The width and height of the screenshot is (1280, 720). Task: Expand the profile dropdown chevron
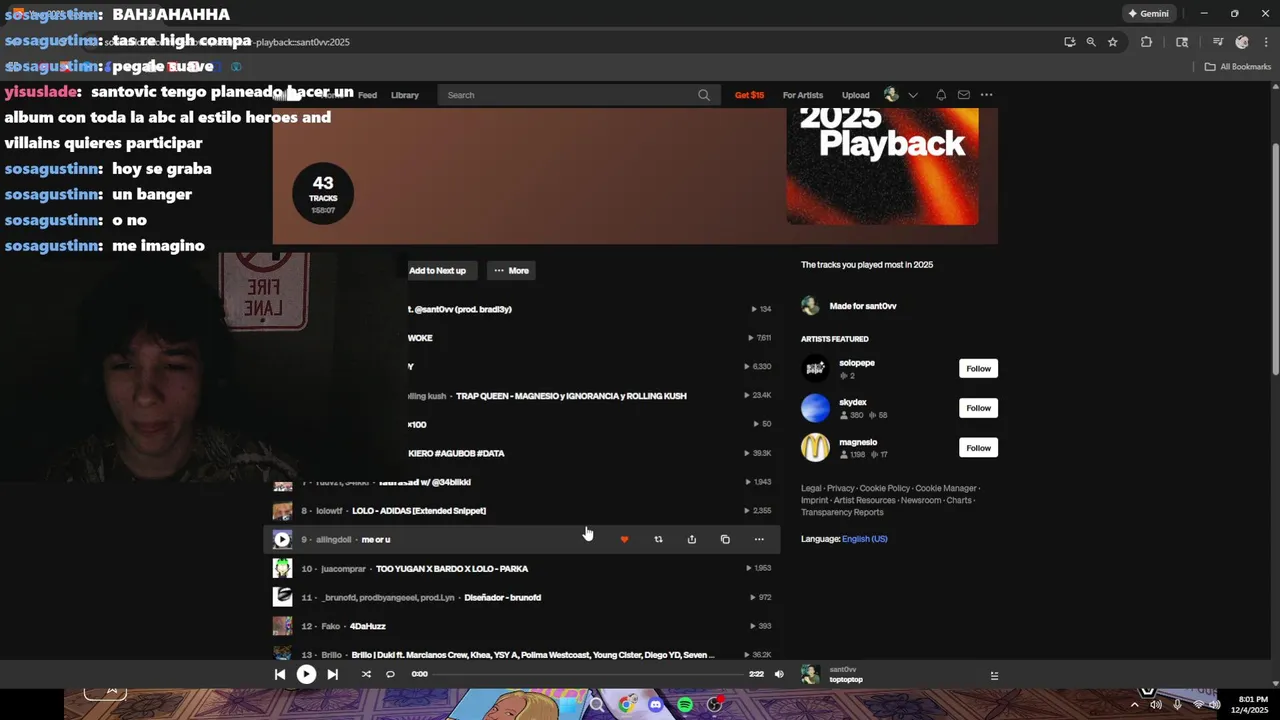(913, 95)
